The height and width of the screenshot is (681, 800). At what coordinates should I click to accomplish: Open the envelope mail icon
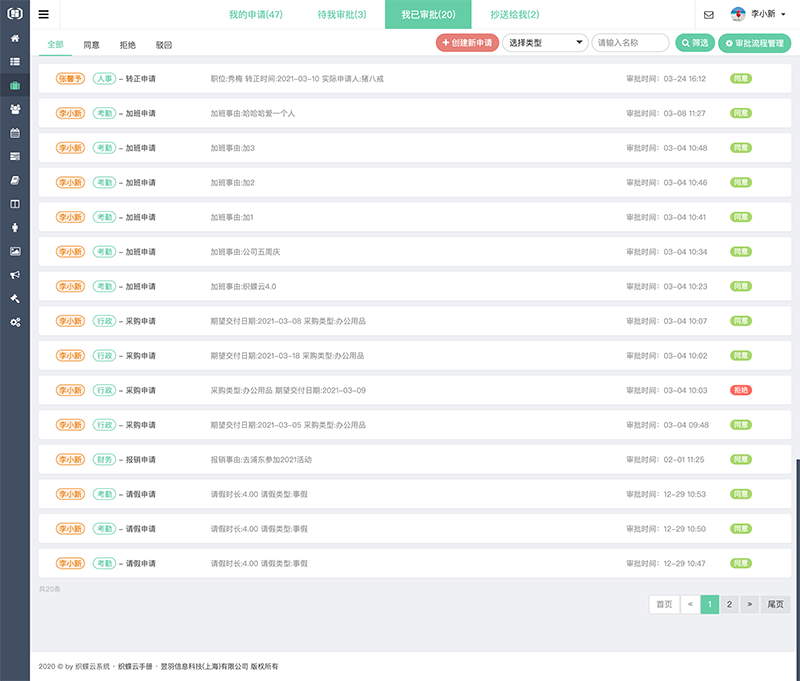(708, 15)
